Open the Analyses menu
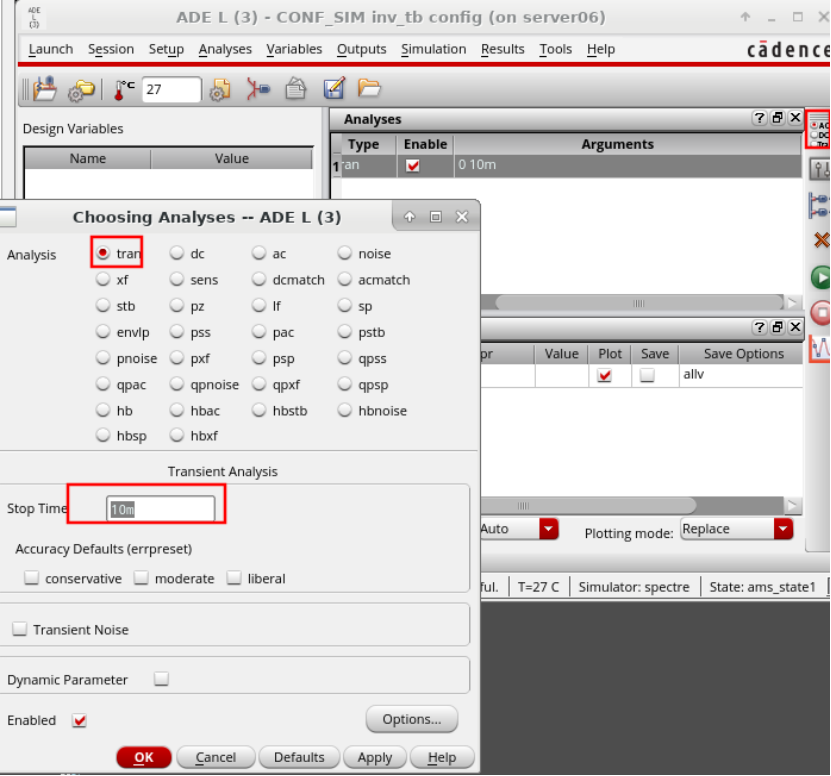This screenshot has width=831, height=776. click(x=225, y=49)
